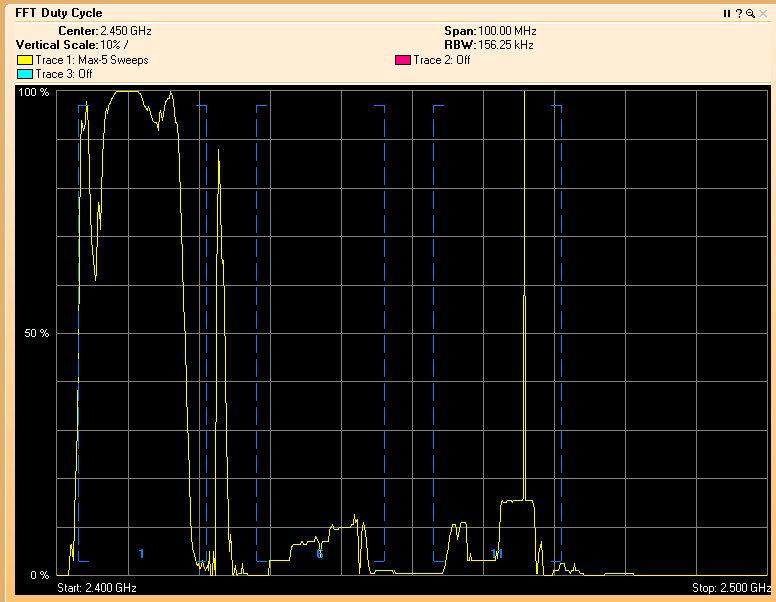Click the yellow Trace 1 color swatch
This screenshot has width=776, height=602.
[25, 60]
